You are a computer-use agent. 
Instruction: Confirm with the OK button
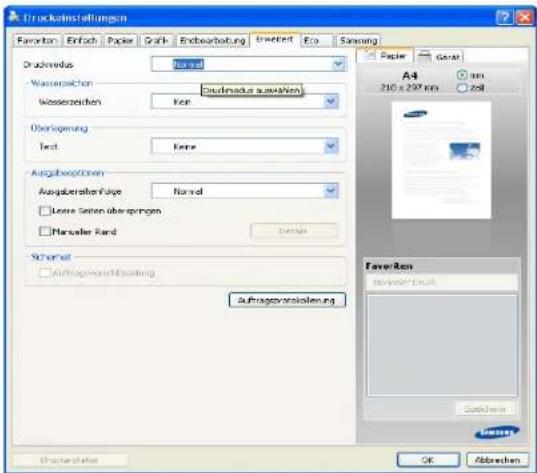pos(428,460)
